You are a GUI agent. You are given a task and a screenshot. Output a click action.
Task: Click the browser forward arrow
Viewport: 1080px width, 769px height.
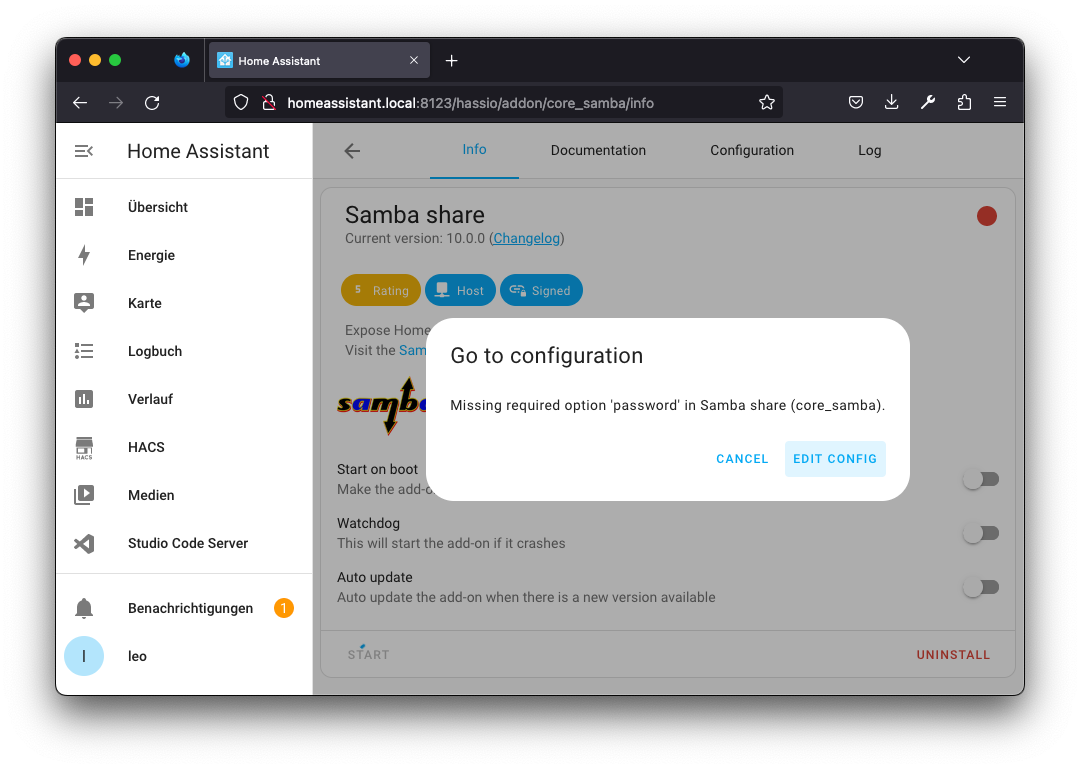pos(116,103)
